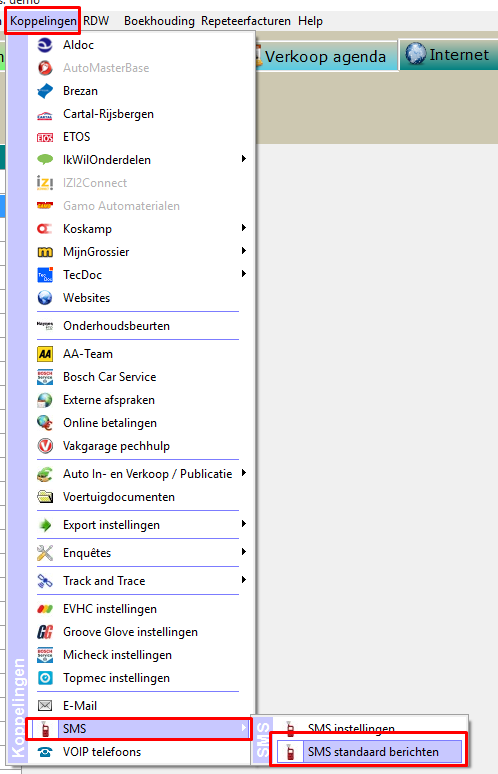Click the Onderhoudsbeurten icon

click(45, 326)
